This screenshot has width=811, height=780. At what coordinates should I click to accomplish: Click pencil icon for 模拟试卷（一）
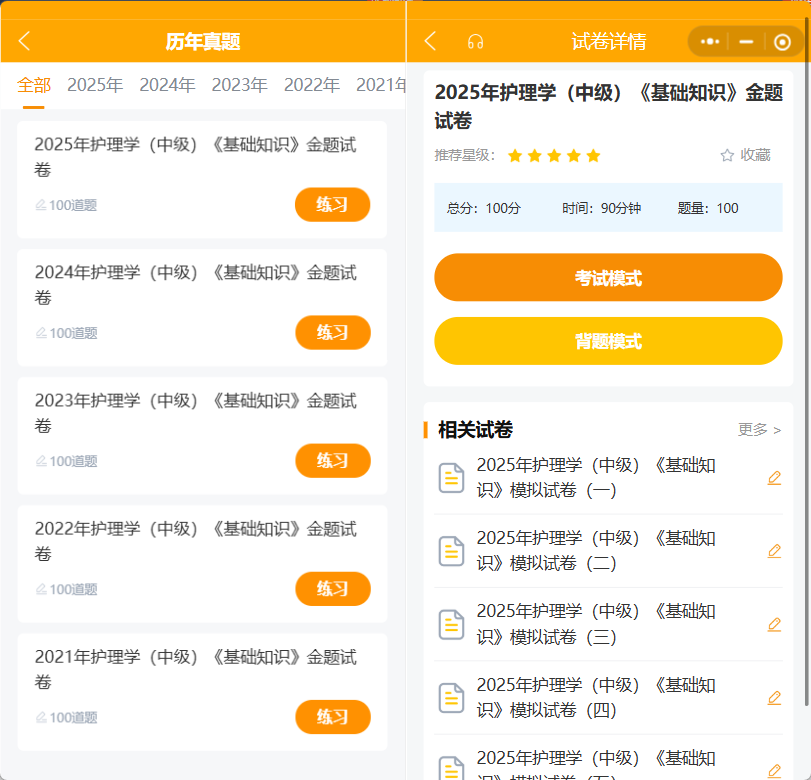(774, 477)
